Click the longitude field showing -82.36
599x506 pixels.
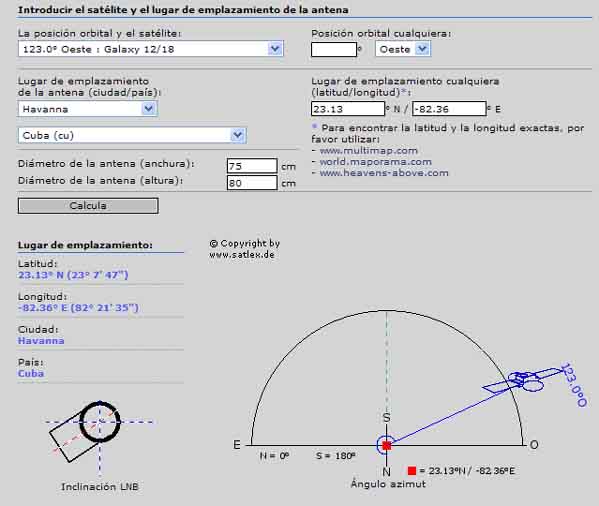point(449,109)
